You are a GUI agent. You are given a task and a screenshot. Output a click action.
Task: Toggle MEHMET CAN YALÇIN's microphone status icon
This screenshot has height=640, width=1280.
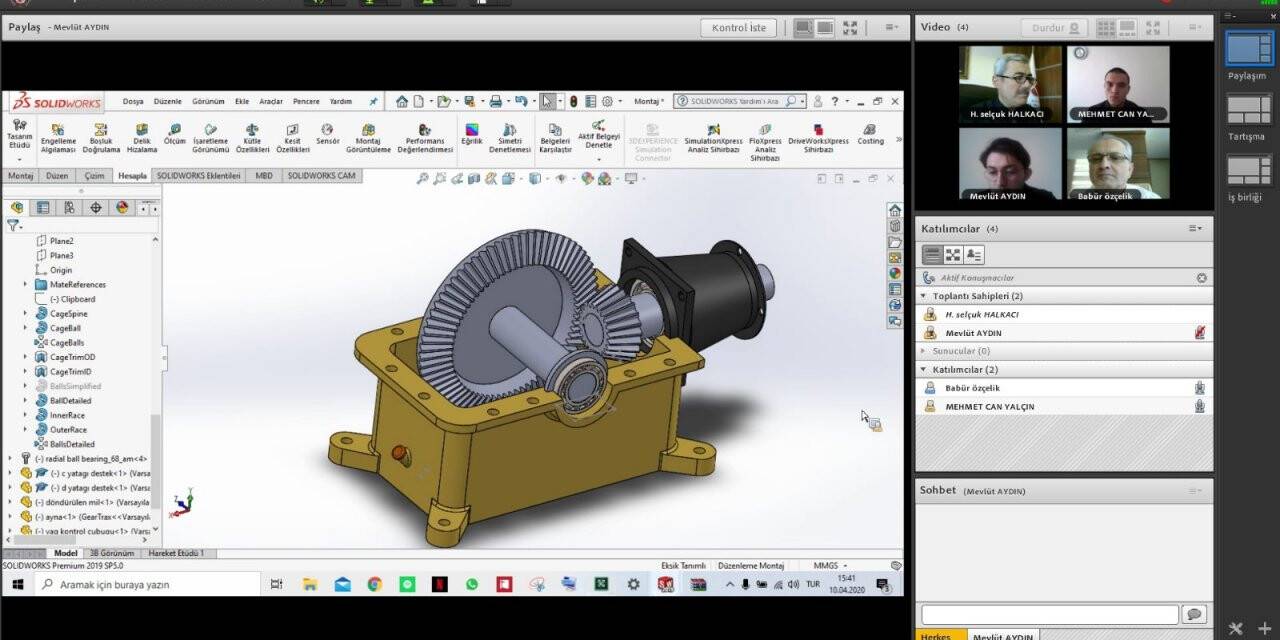(1199, 406)
